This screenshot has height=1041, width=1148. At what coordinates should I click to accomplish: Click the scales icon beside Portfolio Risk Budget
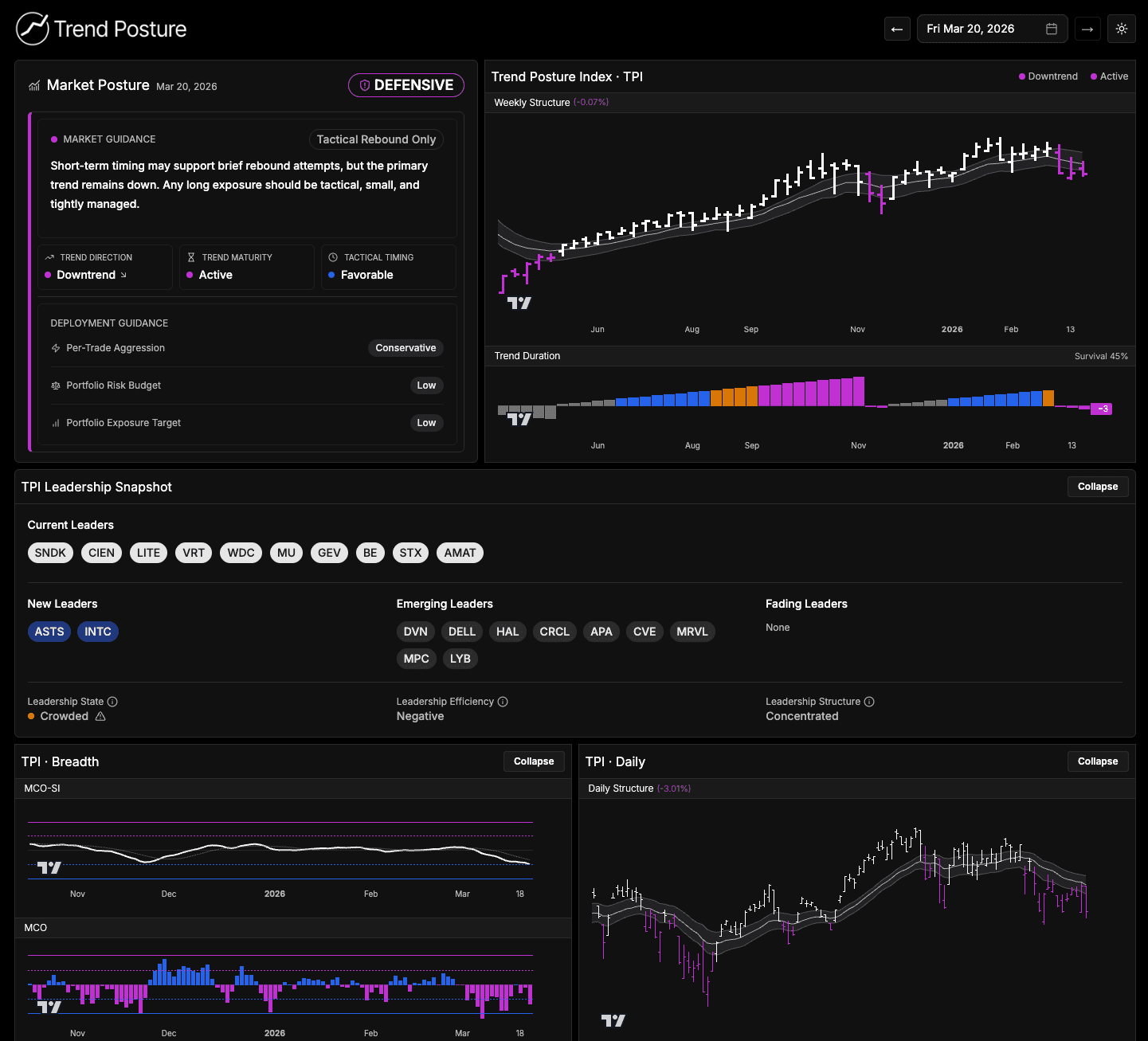click(x=54, y=385)
